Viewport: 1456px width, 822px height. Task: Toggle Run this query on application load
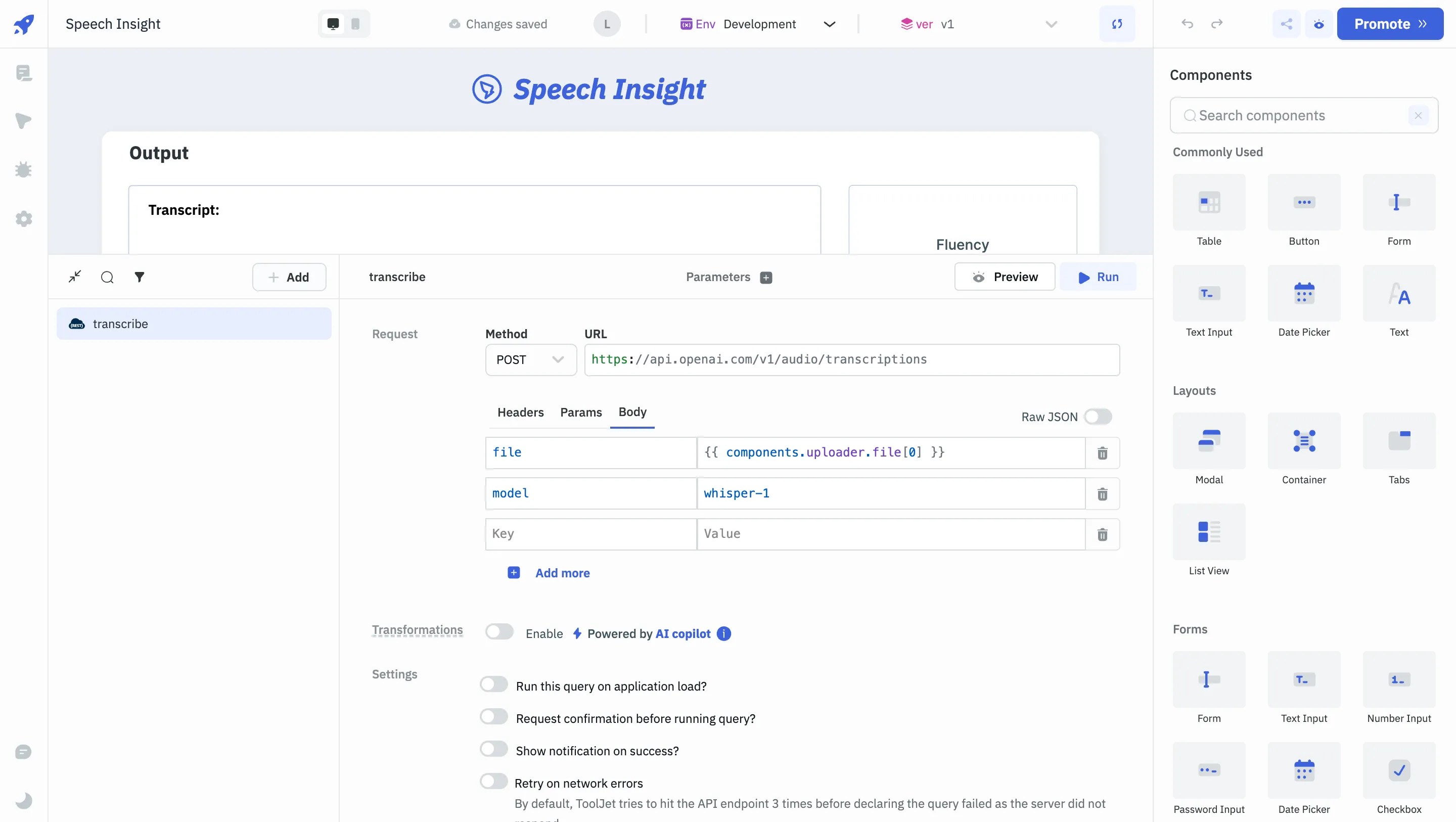pos(493,684)
